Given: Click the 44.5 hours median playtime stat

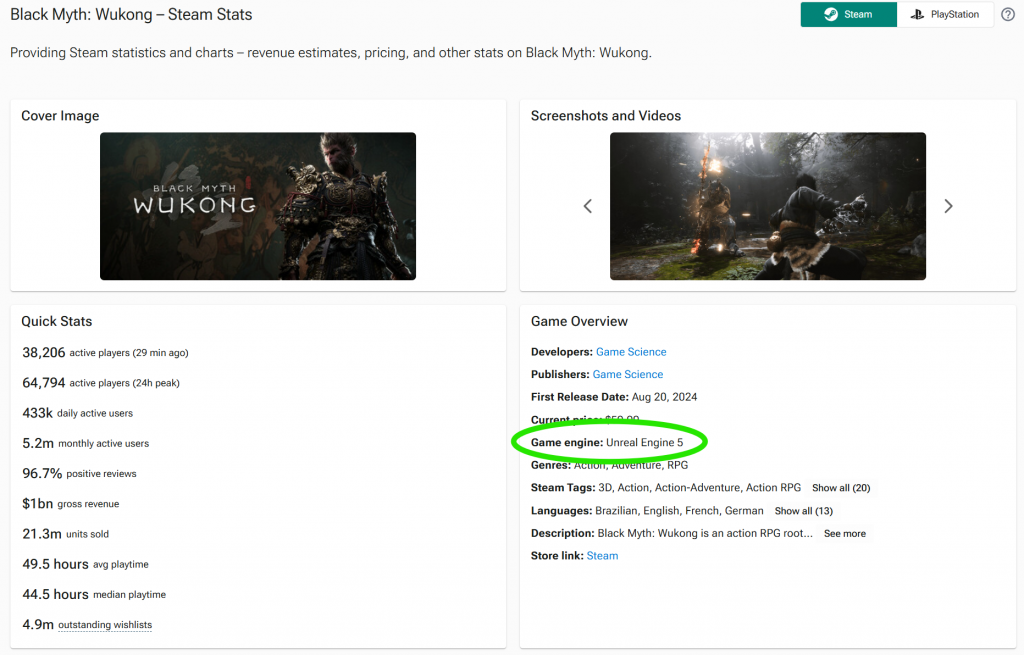Looking at the screenshot, I should (x=94, y=594).
